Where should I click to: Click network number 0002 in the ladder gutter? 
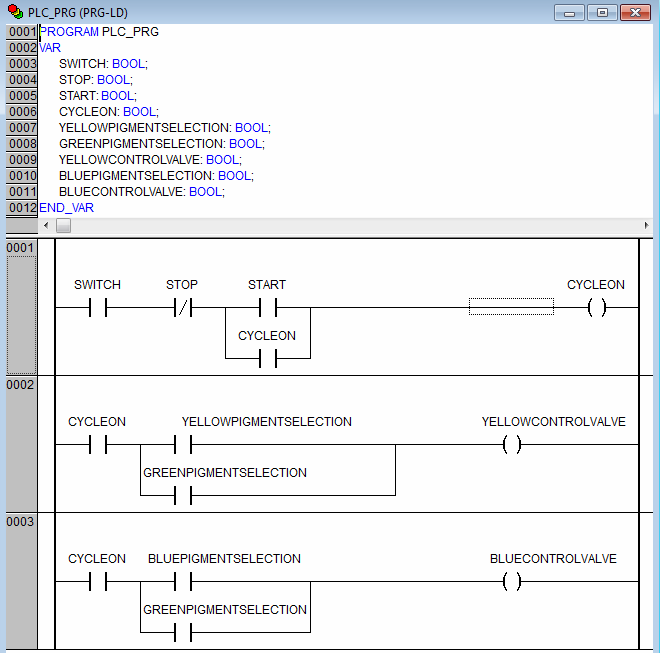(x=20, y=384)
